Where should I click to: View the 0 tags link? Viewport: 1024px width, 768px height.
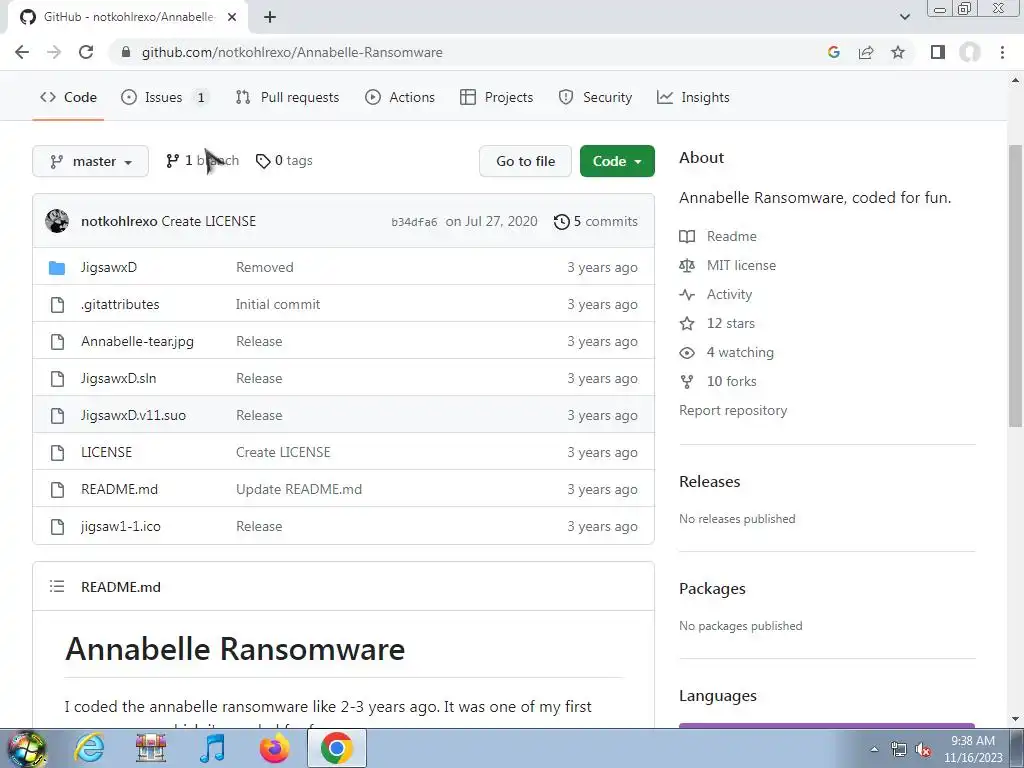284,161
